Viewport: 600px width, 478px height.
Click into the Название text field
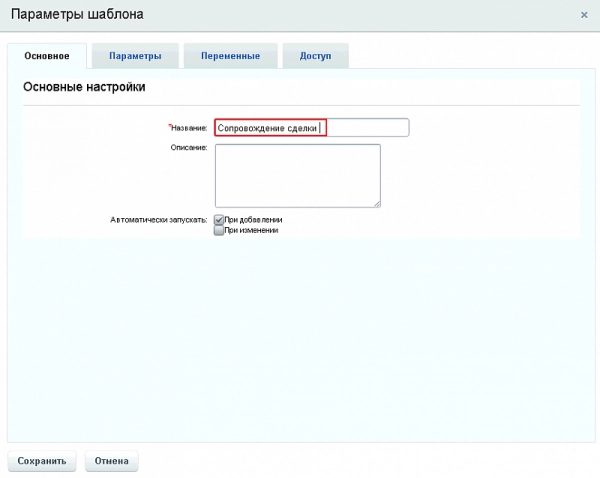click(x=311, y=128)
